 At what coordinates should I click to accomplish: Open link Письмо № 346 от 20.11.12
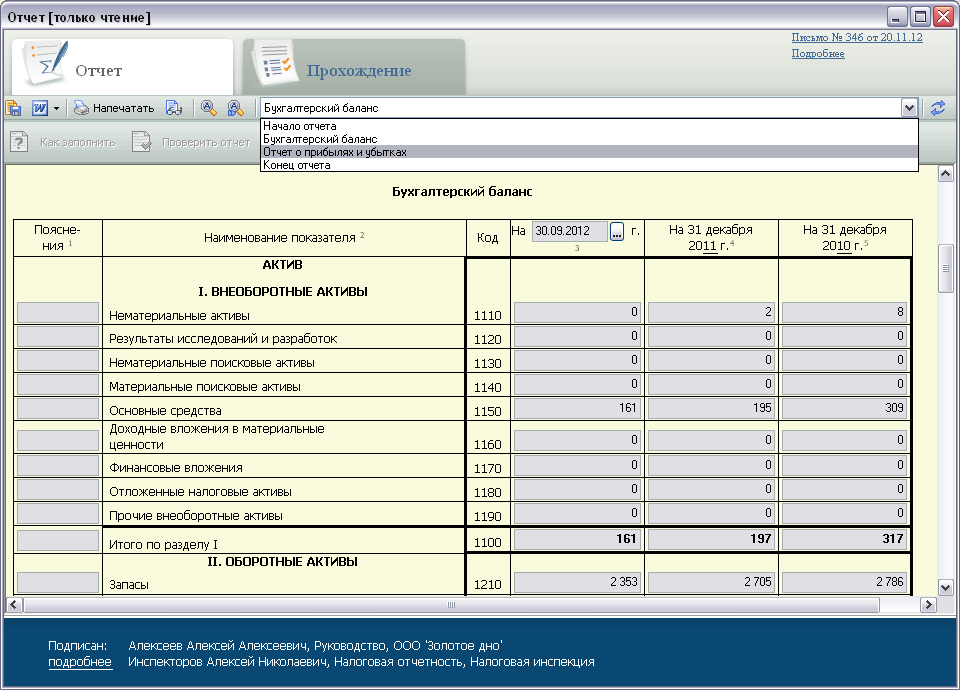(856, 37)
